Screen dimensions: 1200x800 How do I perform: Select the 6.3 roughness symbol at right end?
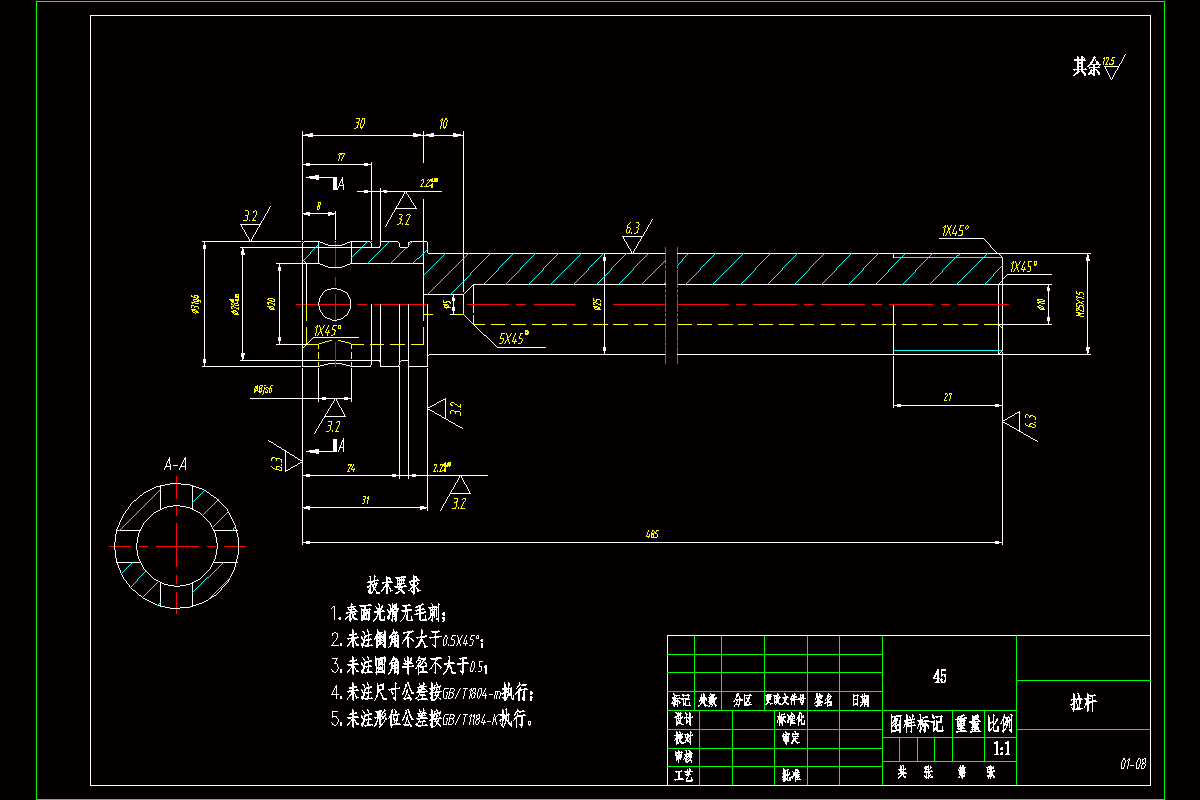tap(1023, 422)
